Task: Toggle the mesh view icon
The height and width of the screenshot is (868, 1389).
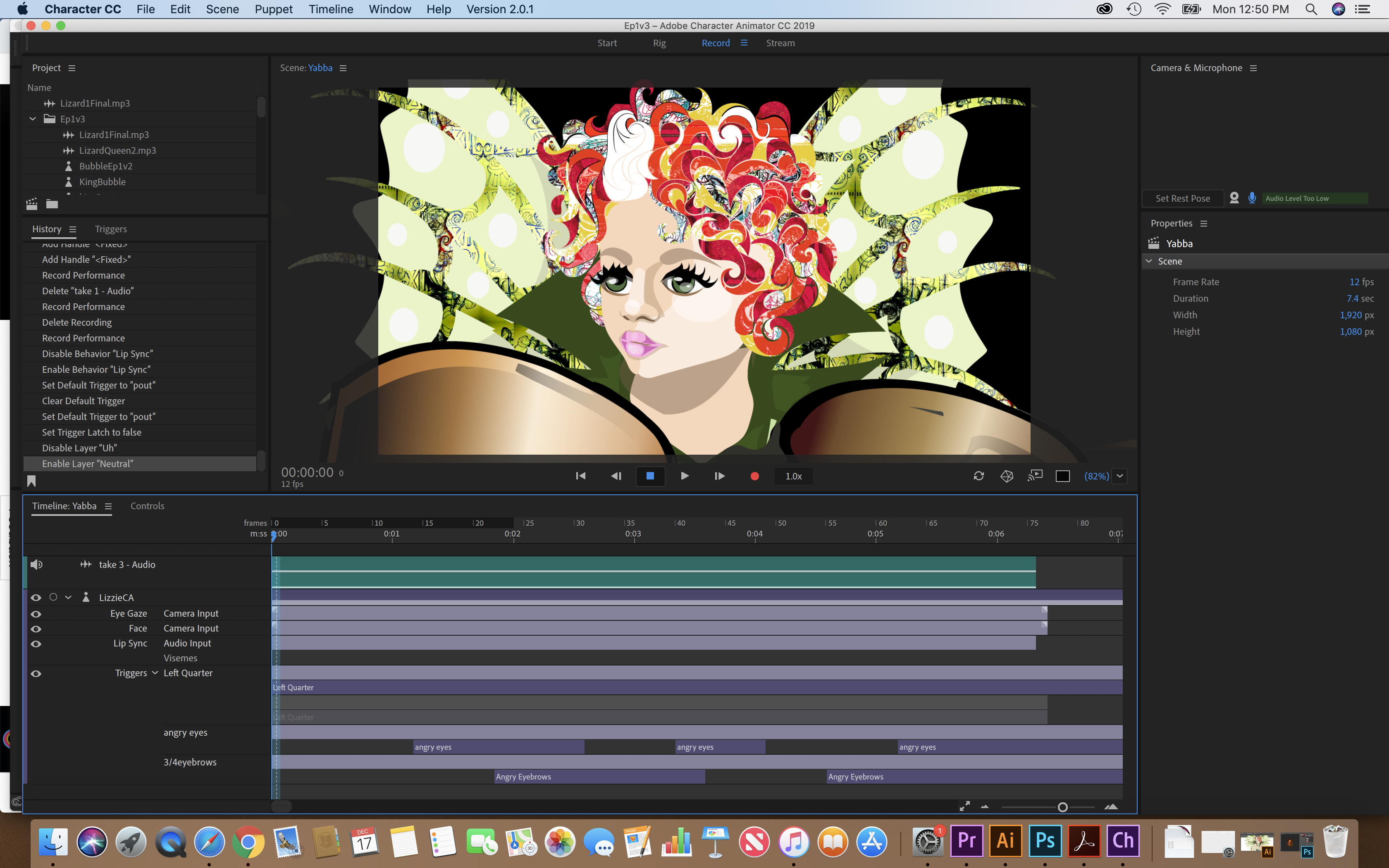Action: [x=1007, y=476]
